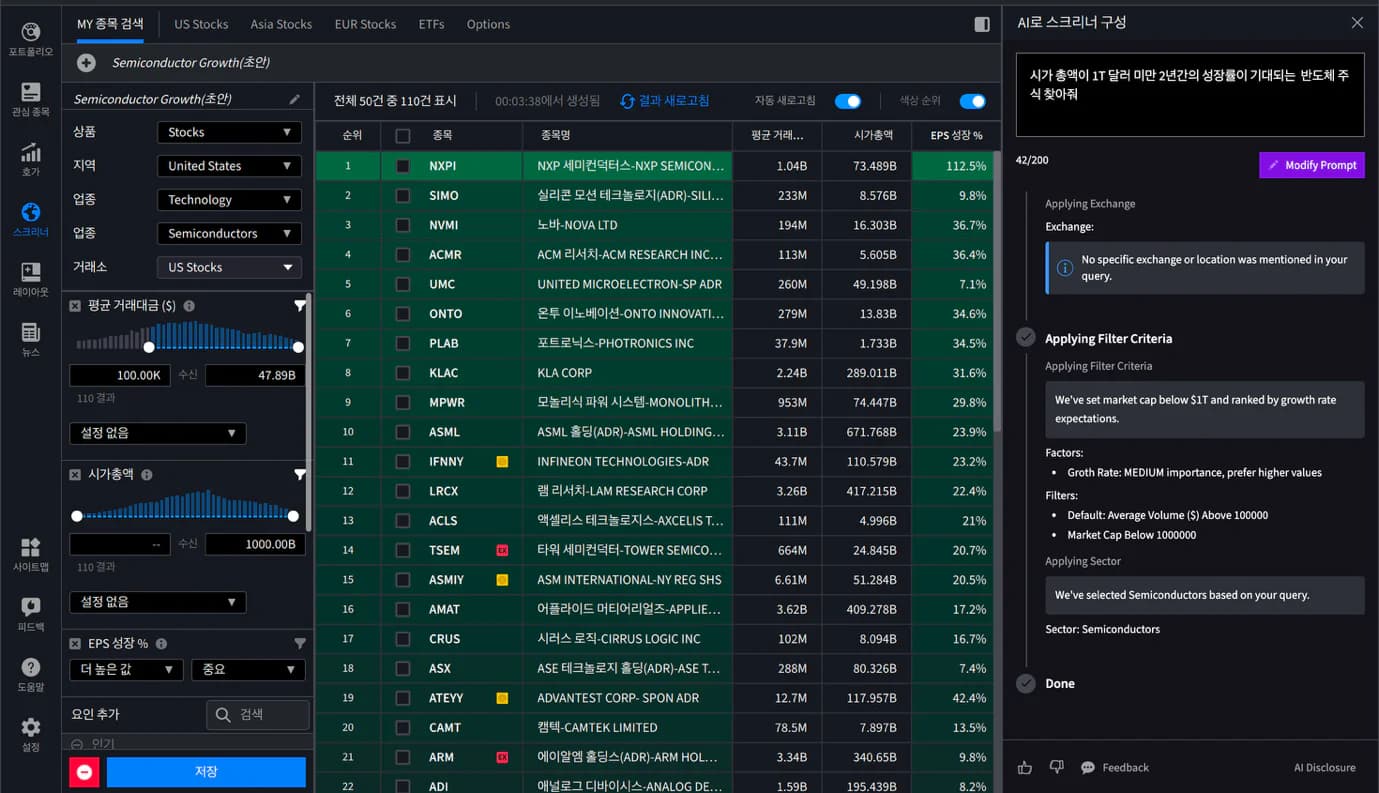Switch to MY 종목 검색 tab
Image resolution: width=1379 pixels, height=793 pixels.
[110, 24]
